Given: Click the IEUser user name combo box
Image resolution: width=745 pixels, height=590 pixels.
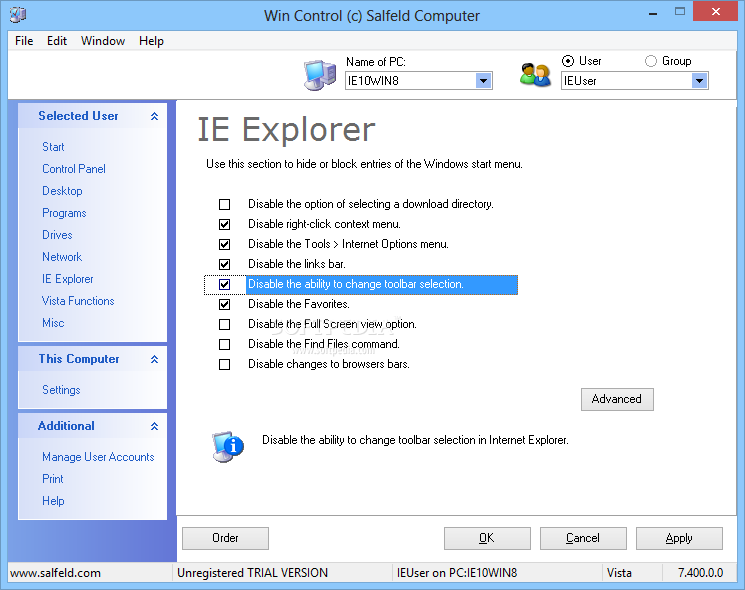Looking at the screenshot, I should pyautogui.click(x=634, y=81).
